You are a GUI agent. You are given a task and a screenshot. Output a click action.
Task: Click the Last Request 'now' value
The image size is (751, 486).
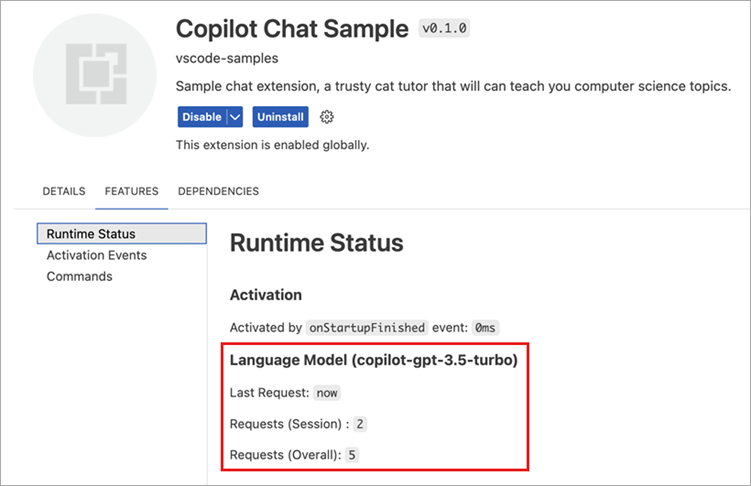(327, 393)
